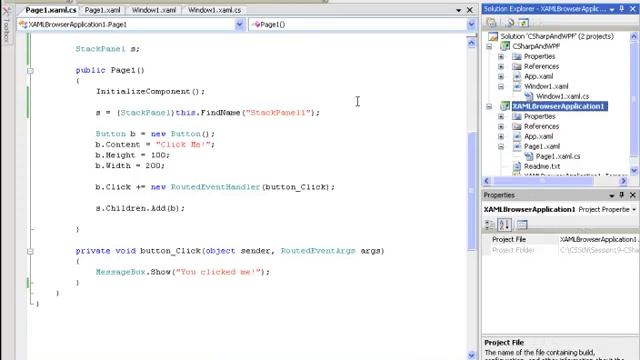
Task: Collapse the Page1.xaml node
Action: [501, 147]
